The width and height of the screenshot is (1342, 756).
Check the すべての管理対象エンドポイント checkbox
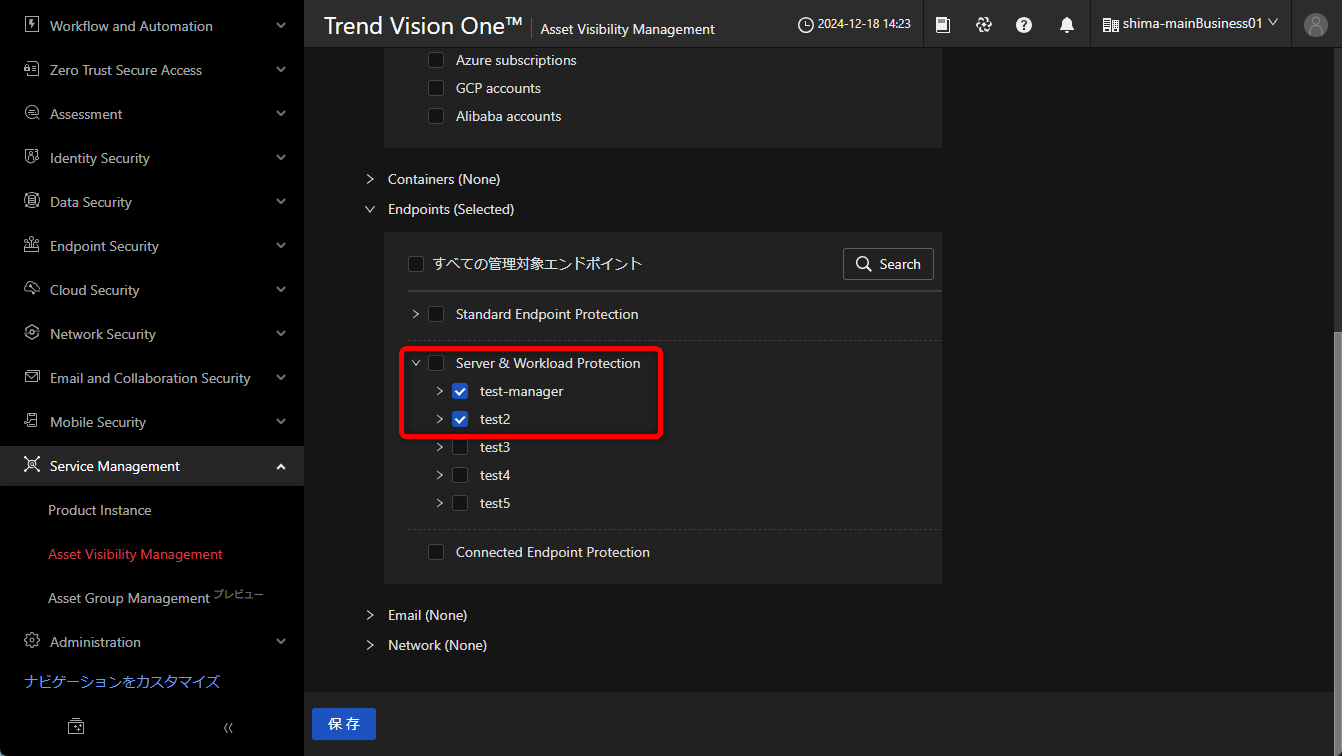point(416,264)
